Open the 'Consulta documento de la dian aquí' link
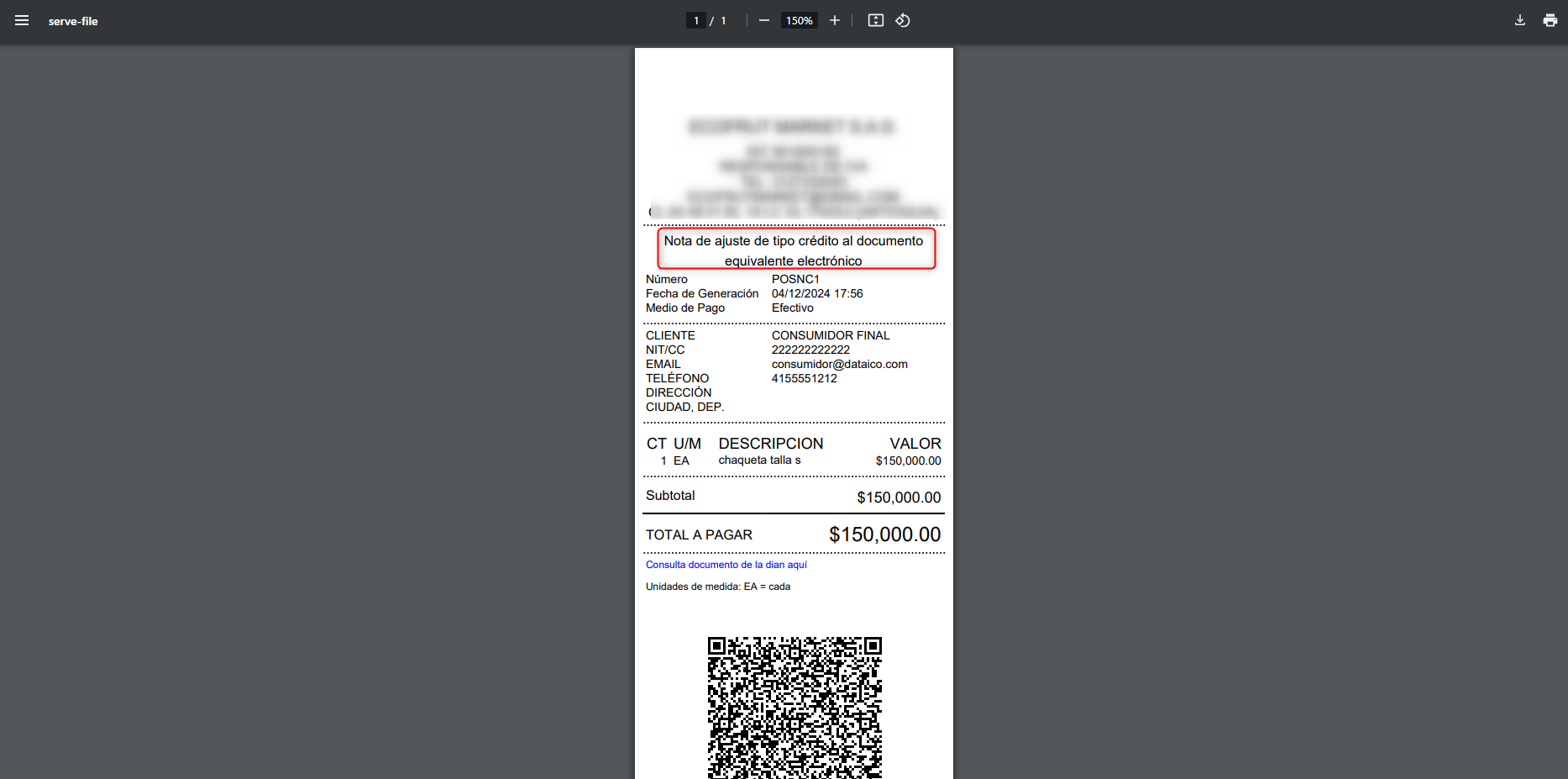This screenshot has width=1568, height=779. click(726, 565)
